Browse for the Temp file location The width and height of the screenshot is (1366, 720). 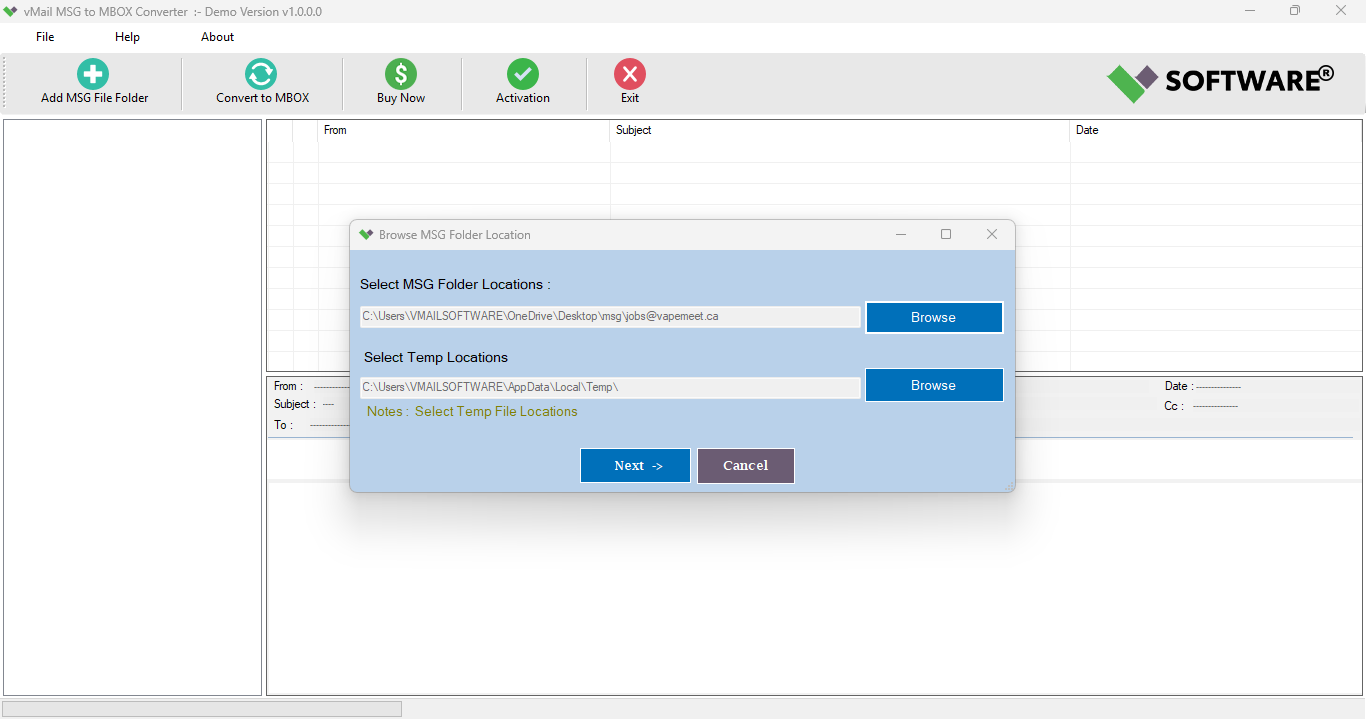point(933,385)
